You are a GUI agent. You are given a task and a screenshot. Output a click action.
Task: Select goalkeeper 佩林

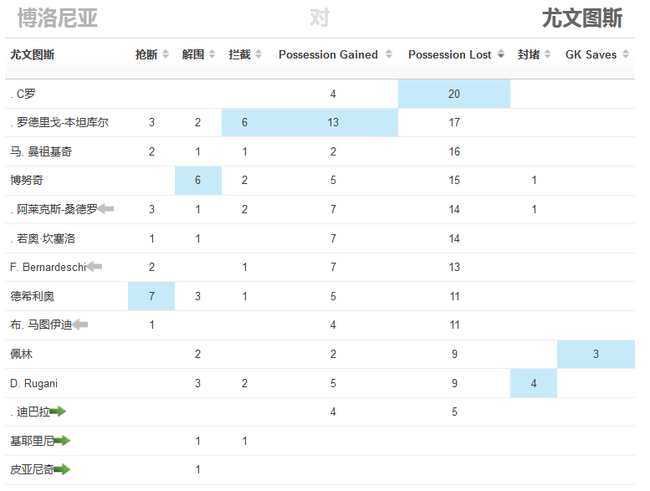pos(21,354)
